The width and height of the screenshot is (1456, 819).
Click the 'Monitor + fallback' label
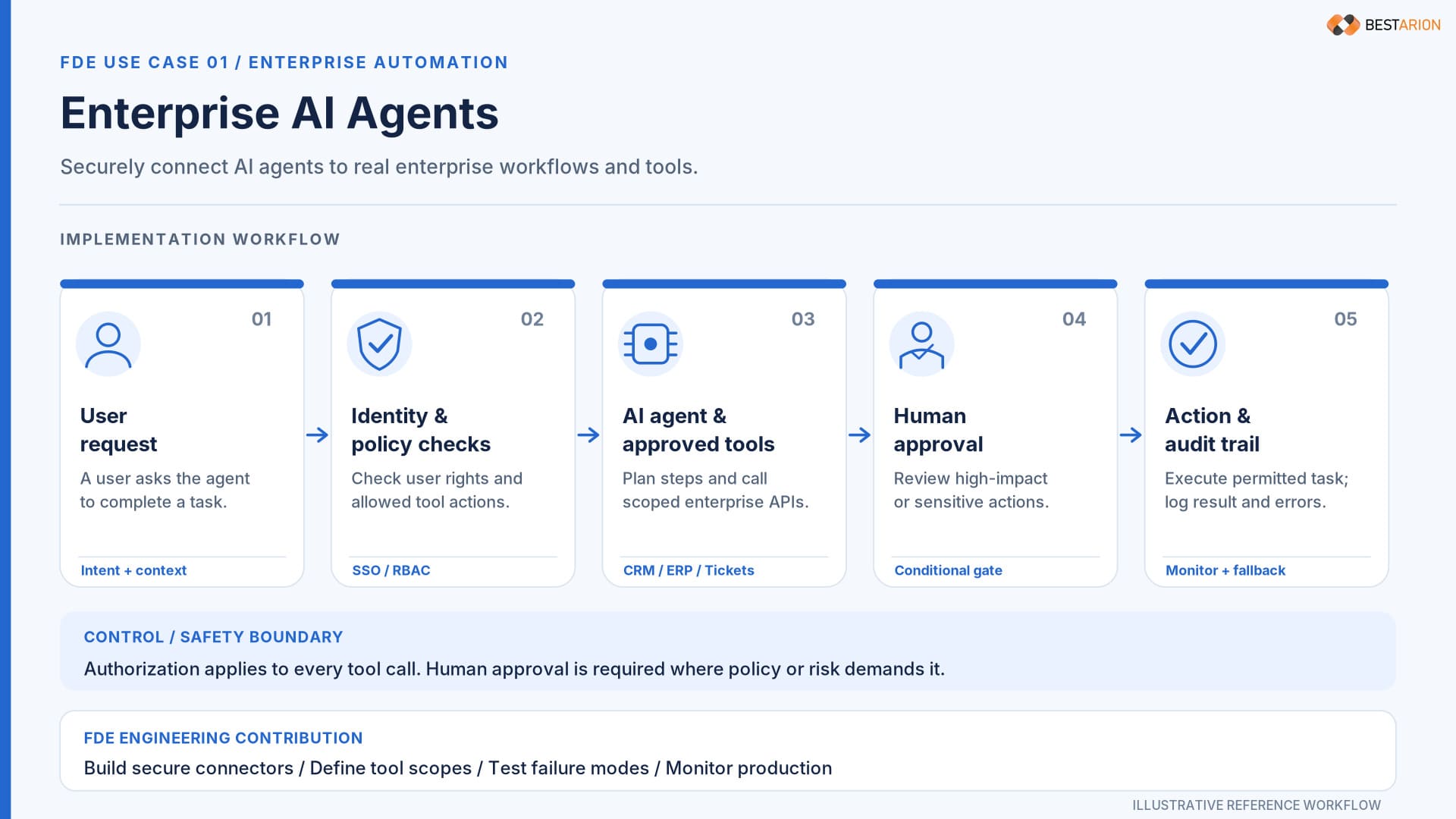[1225, 570]
